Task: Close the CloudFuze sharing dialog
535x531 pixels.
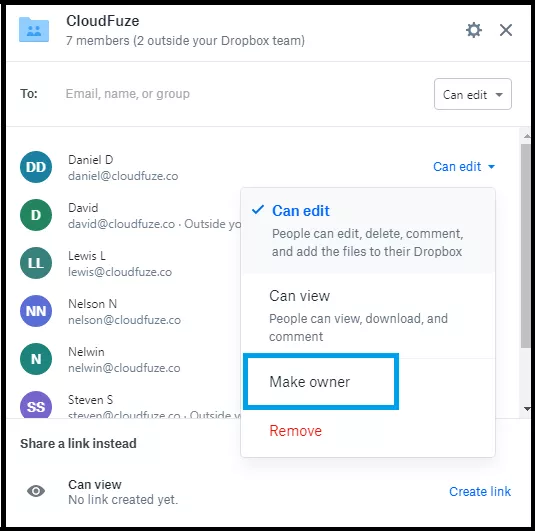Action: [506, 30]
